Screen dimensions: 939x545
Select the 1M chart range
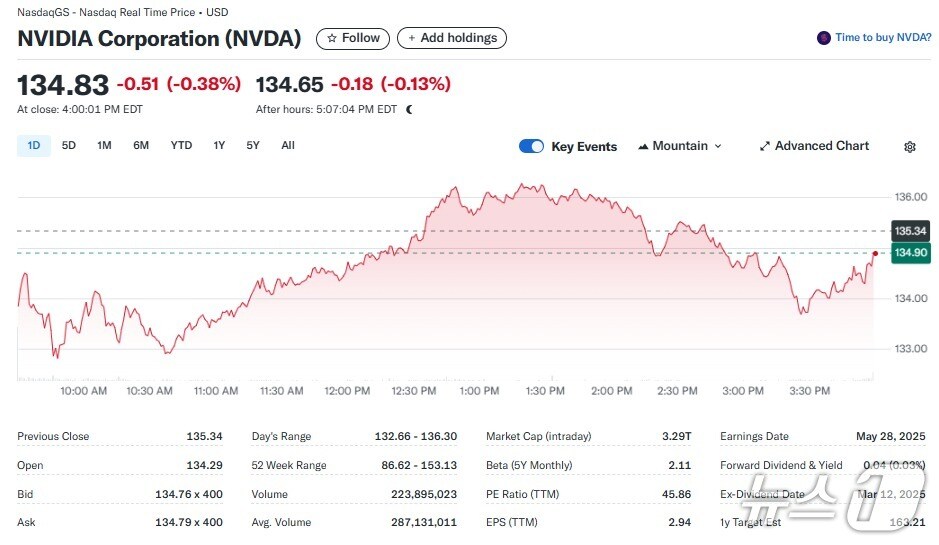tap(104, 146)
